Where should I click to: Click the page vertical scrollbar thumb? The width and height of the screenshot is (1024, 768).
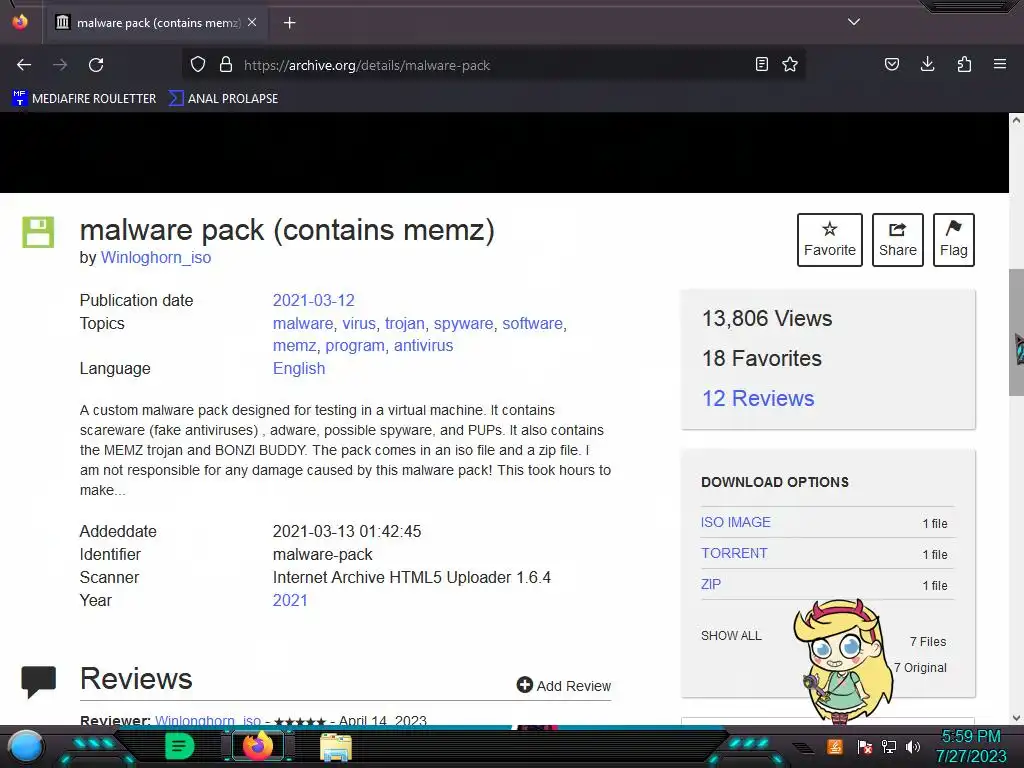click(1016, 332)
